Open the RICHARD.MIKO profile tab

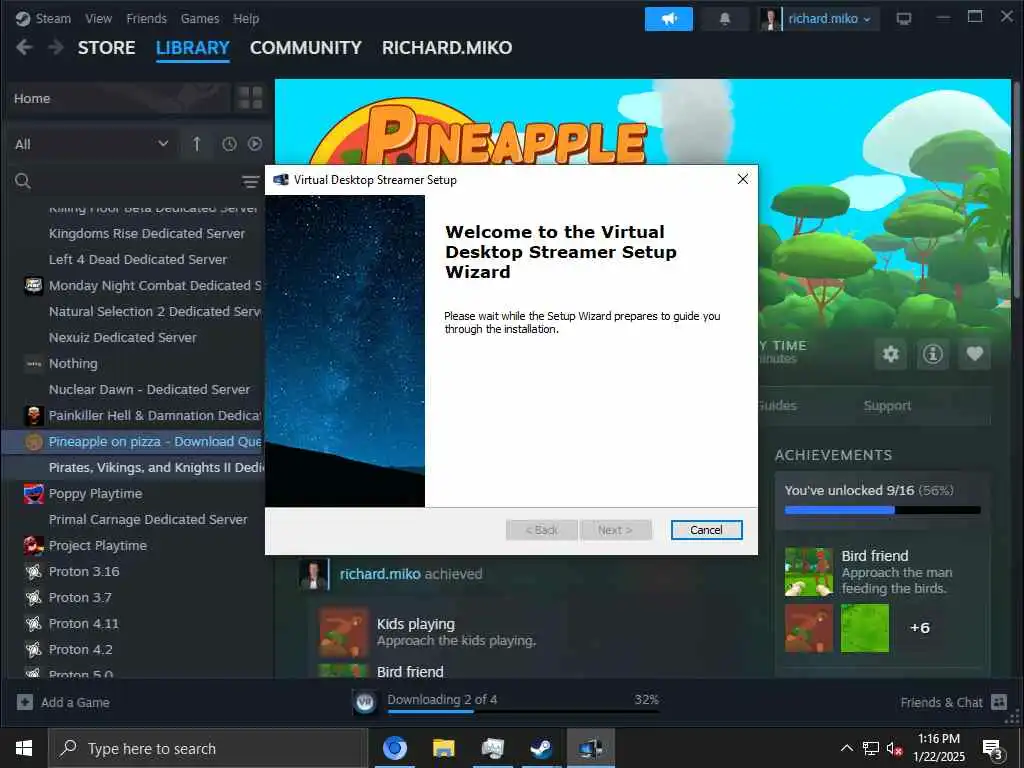coord(447,48)
